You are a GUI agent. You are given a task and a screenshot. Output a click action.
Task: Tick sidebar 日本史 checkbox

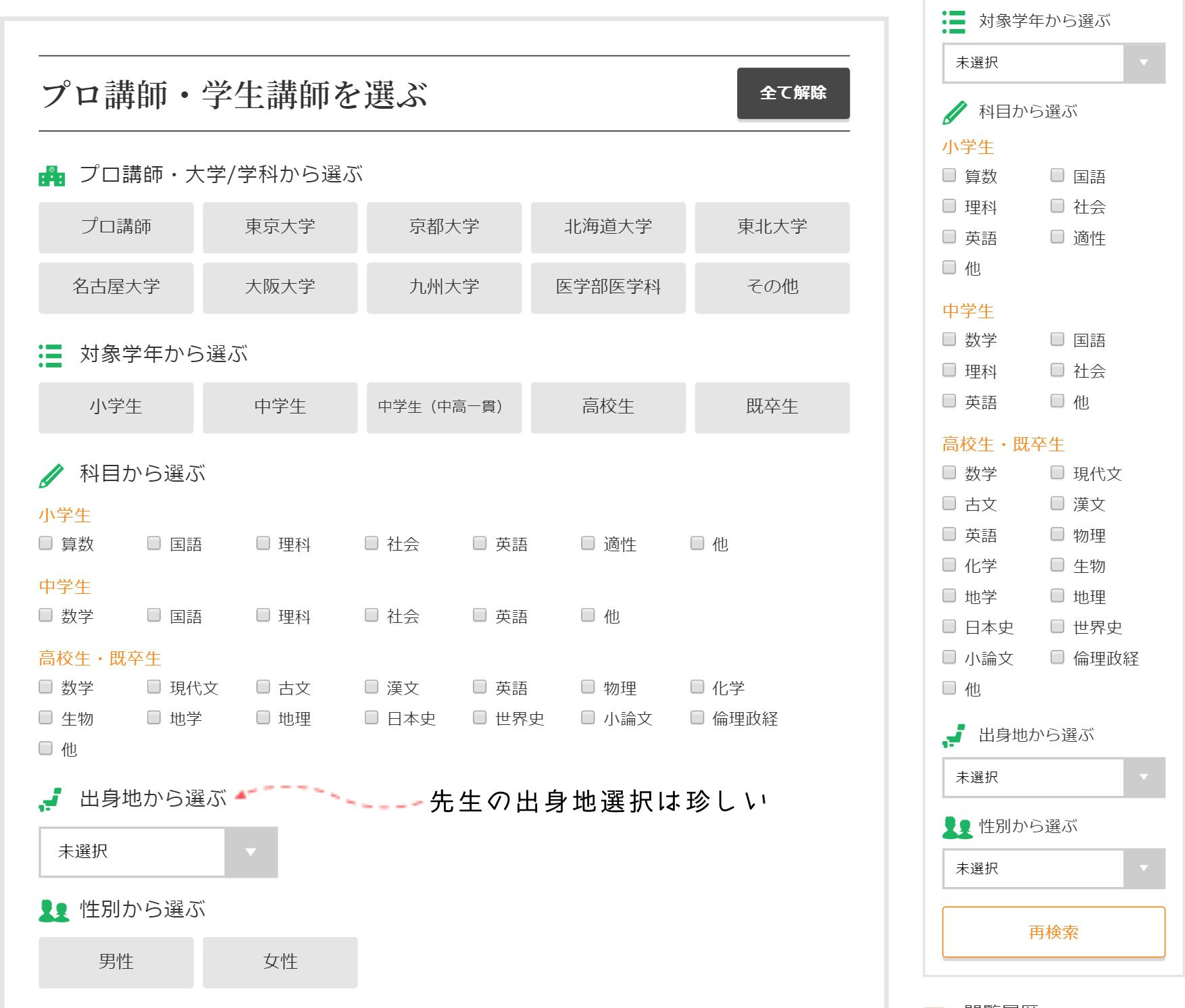click(949, 626)
